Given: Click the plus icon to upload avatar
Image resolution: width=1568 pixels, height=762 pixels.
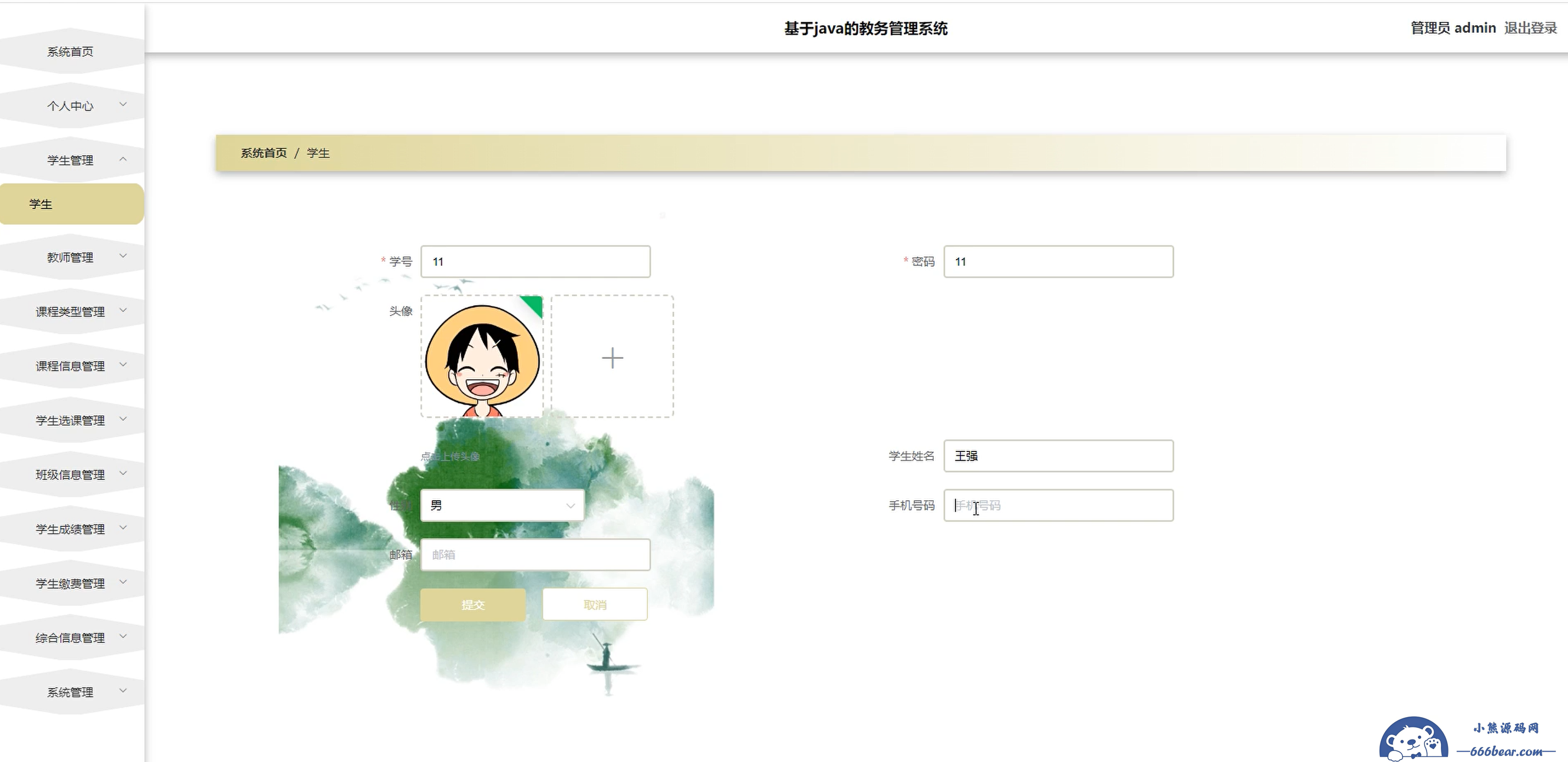Looking at the screenshot, I should pos(612,357).
